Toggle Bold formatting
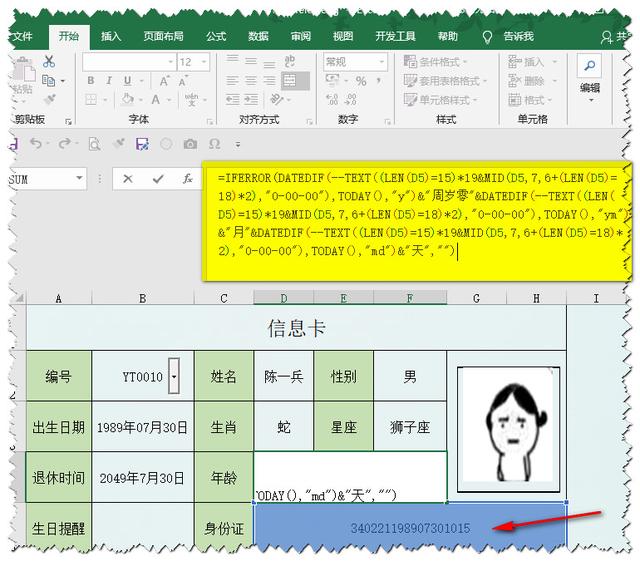Viewport: 640px width, 561px height. 91,80
